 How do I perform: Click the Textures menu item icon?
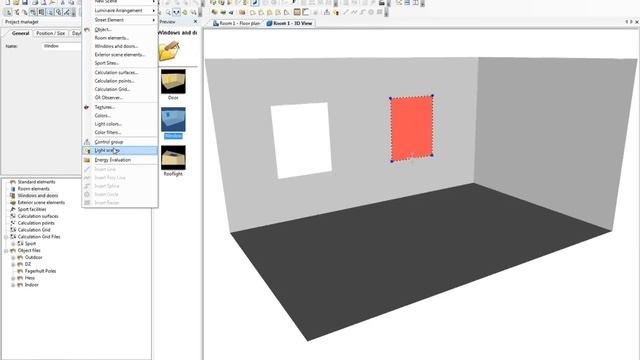click(87, 107)
